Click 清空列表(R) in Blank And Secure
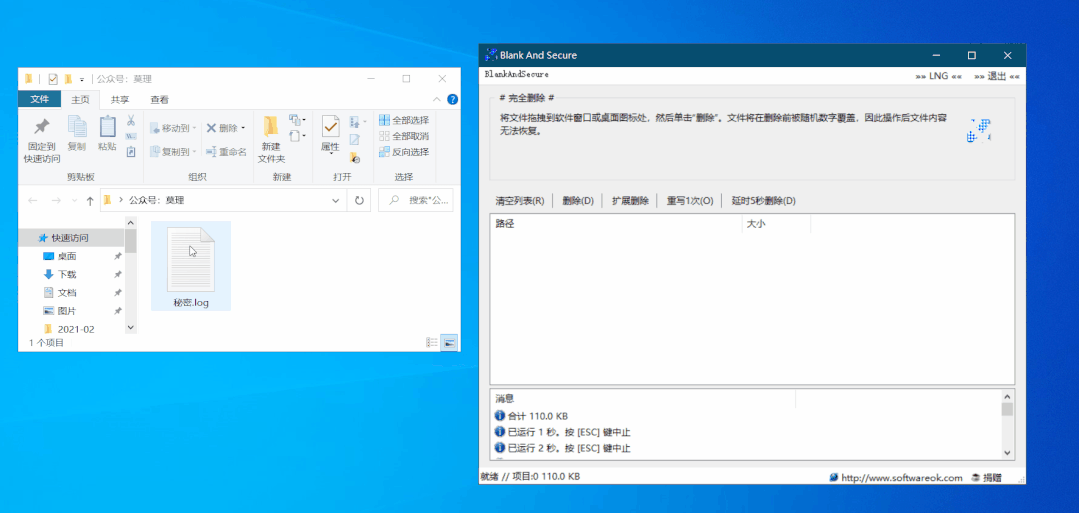This screenshot has width=1079, height=513. click(519, 201)
